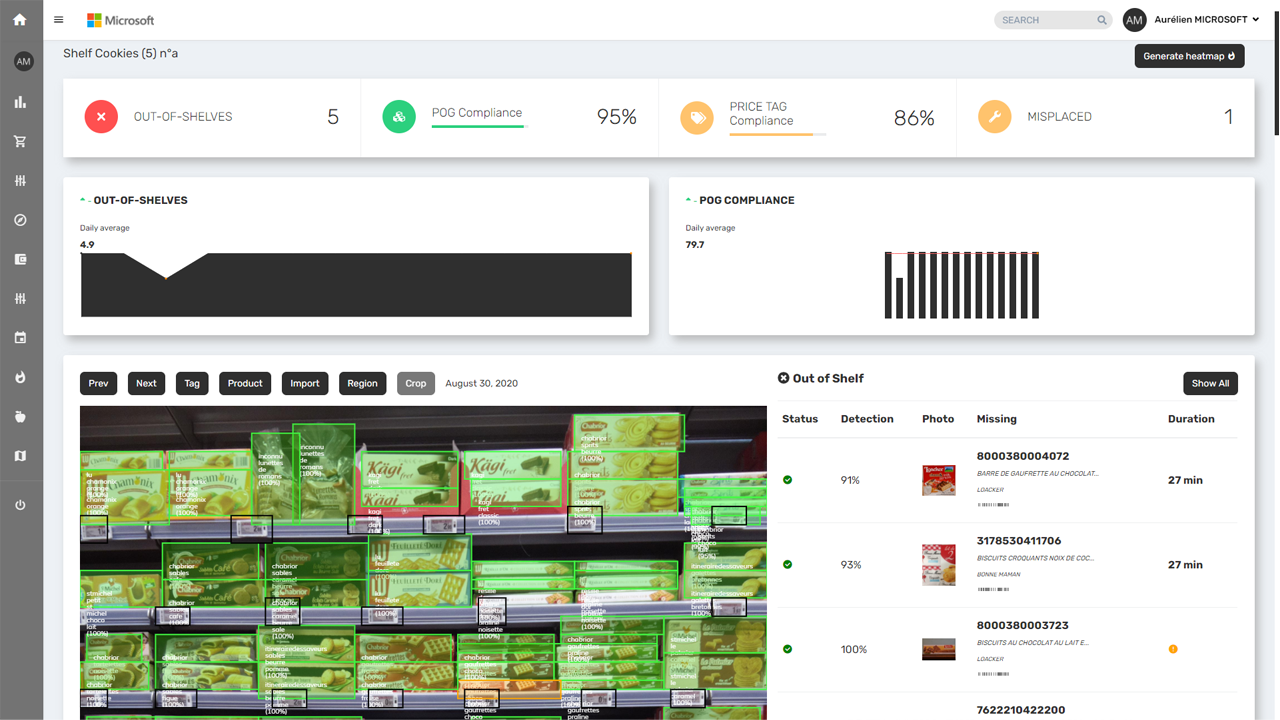Collapse the POG COMPLIANCE chart panel
Screen dimensions: 1280x720
click(689, 200)
